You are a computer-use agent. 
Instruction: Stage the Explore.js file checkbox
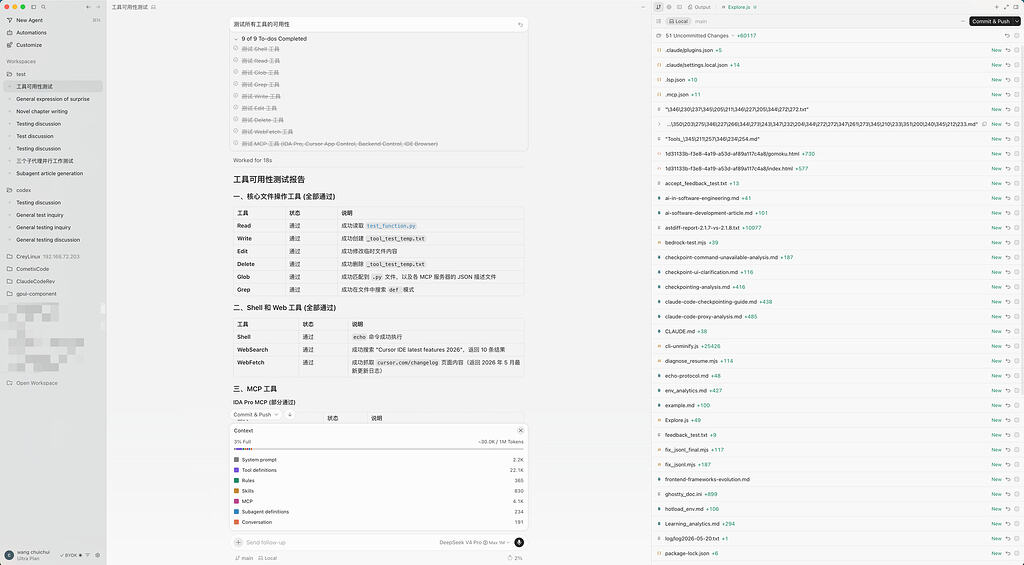coord(1017,420)
